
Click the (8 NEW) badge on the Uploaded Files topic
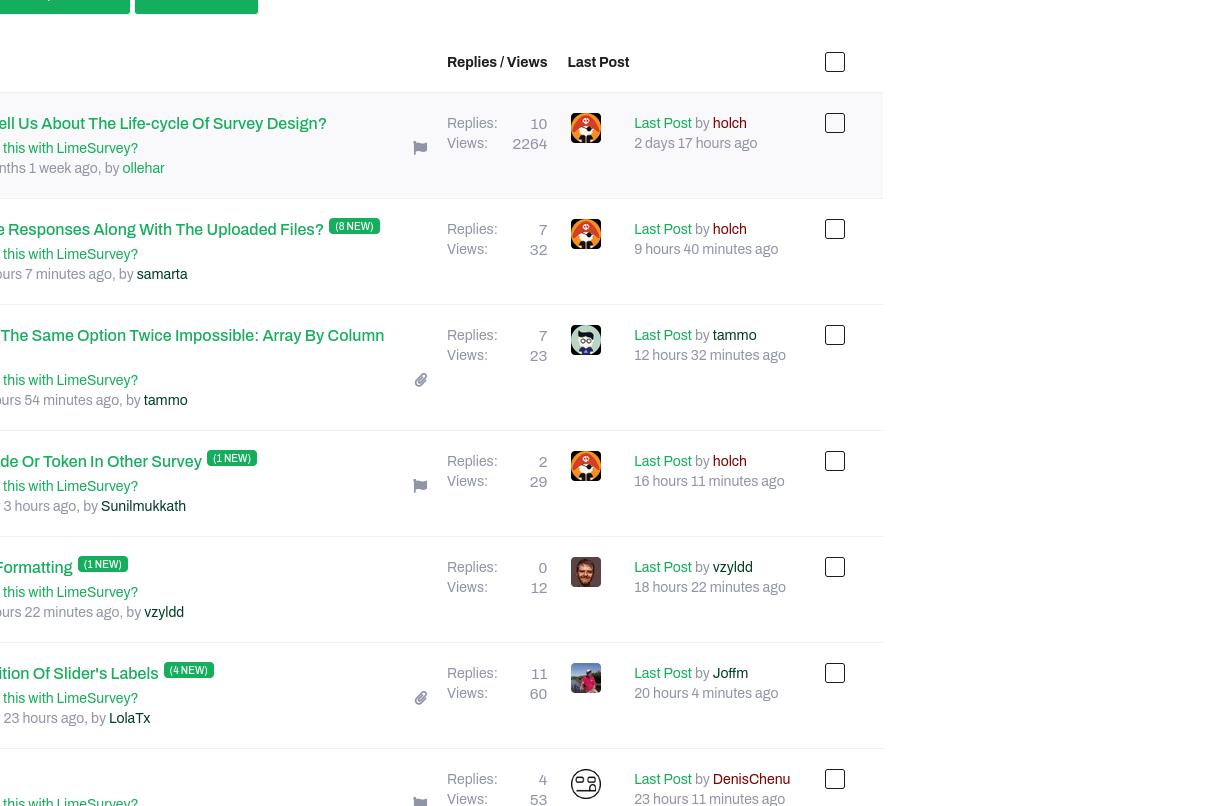[354, 226]
